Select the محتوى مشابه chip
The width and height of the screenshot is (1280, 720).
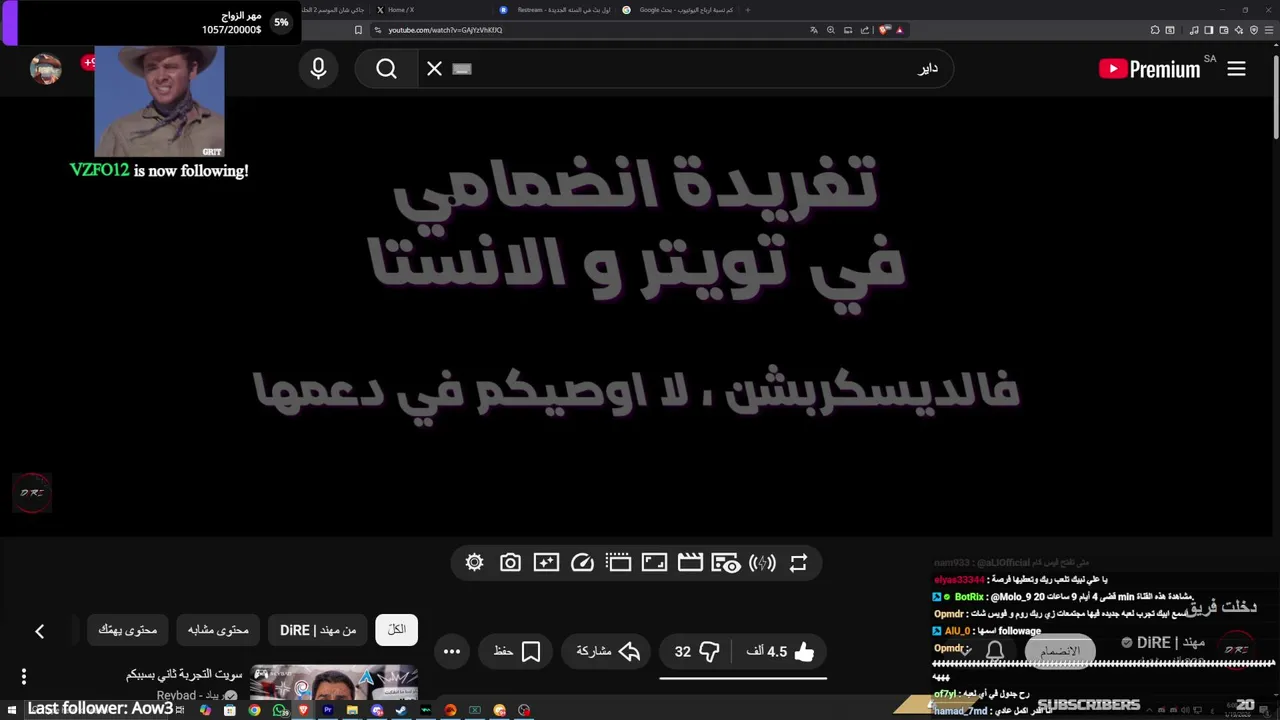218,630
